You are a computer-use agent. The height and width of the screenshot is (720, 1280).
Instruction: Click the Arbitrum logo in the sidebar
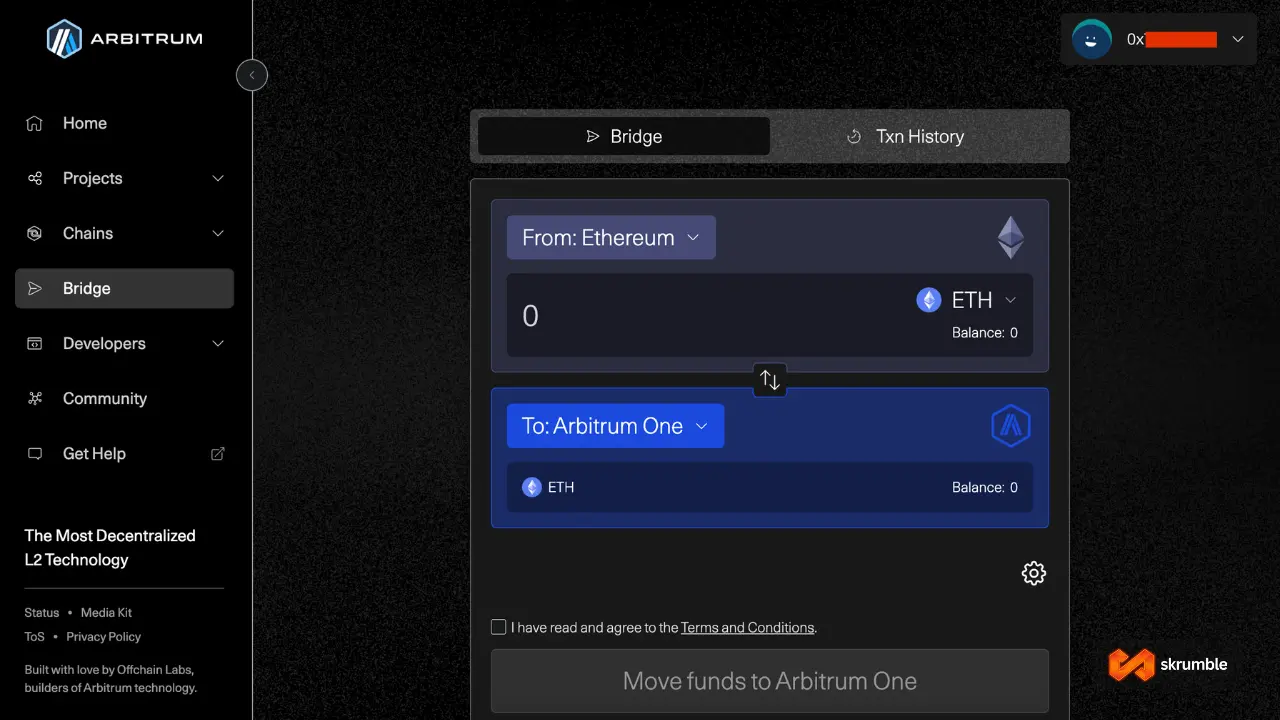click(124, 39)
